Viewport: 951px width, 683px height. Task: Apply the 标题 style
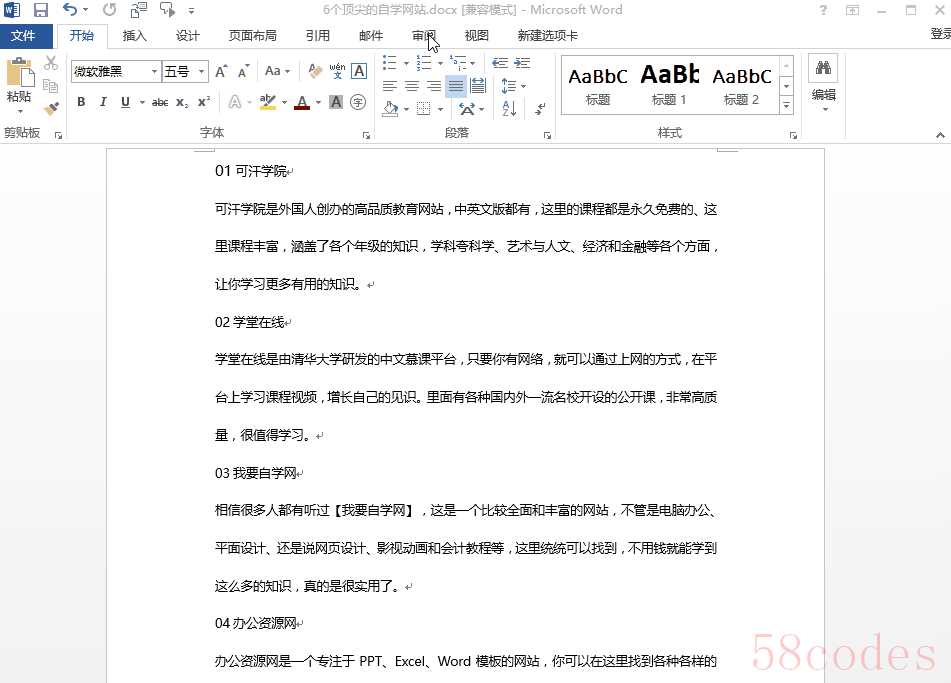pyautogui.click(x=597, y=85)
